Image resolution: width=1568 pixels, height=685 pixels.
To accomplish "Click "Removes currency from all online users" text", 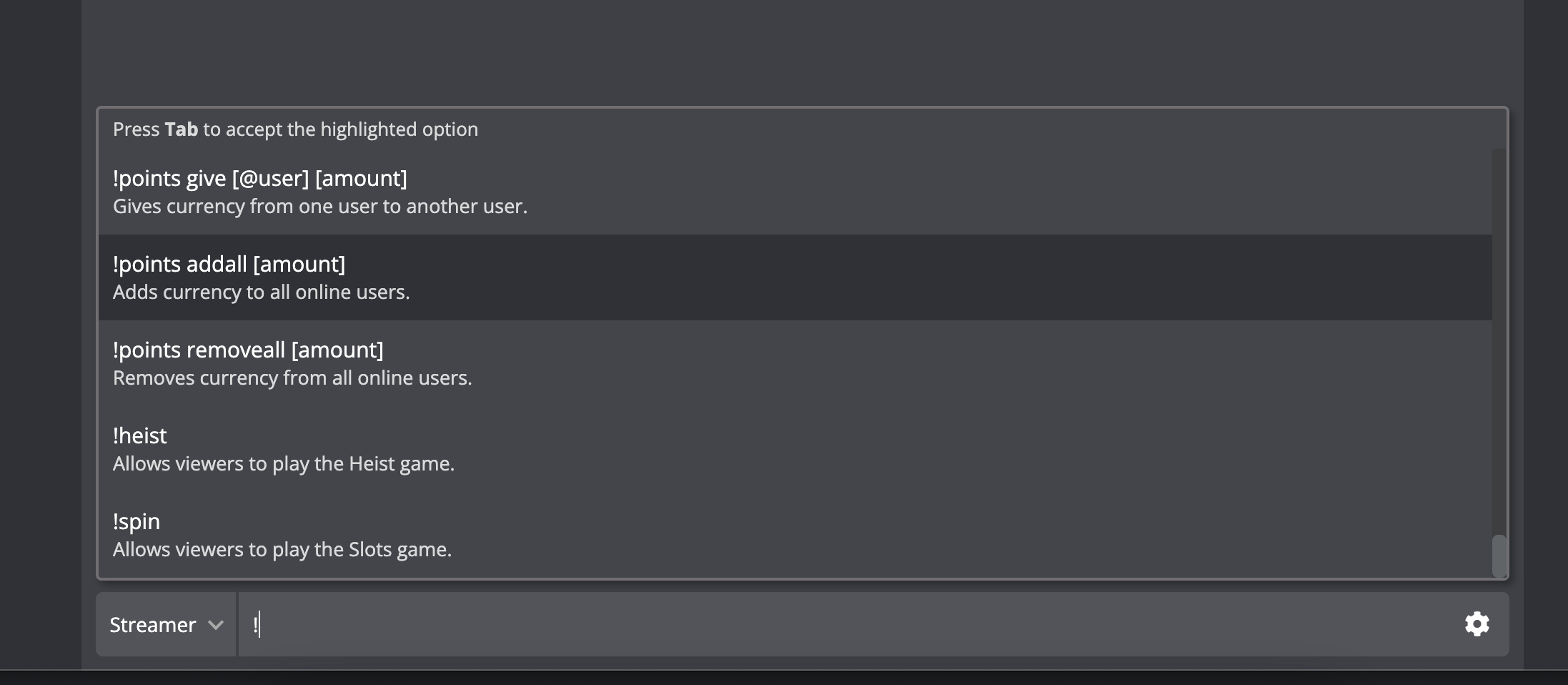I will (292, 378).
